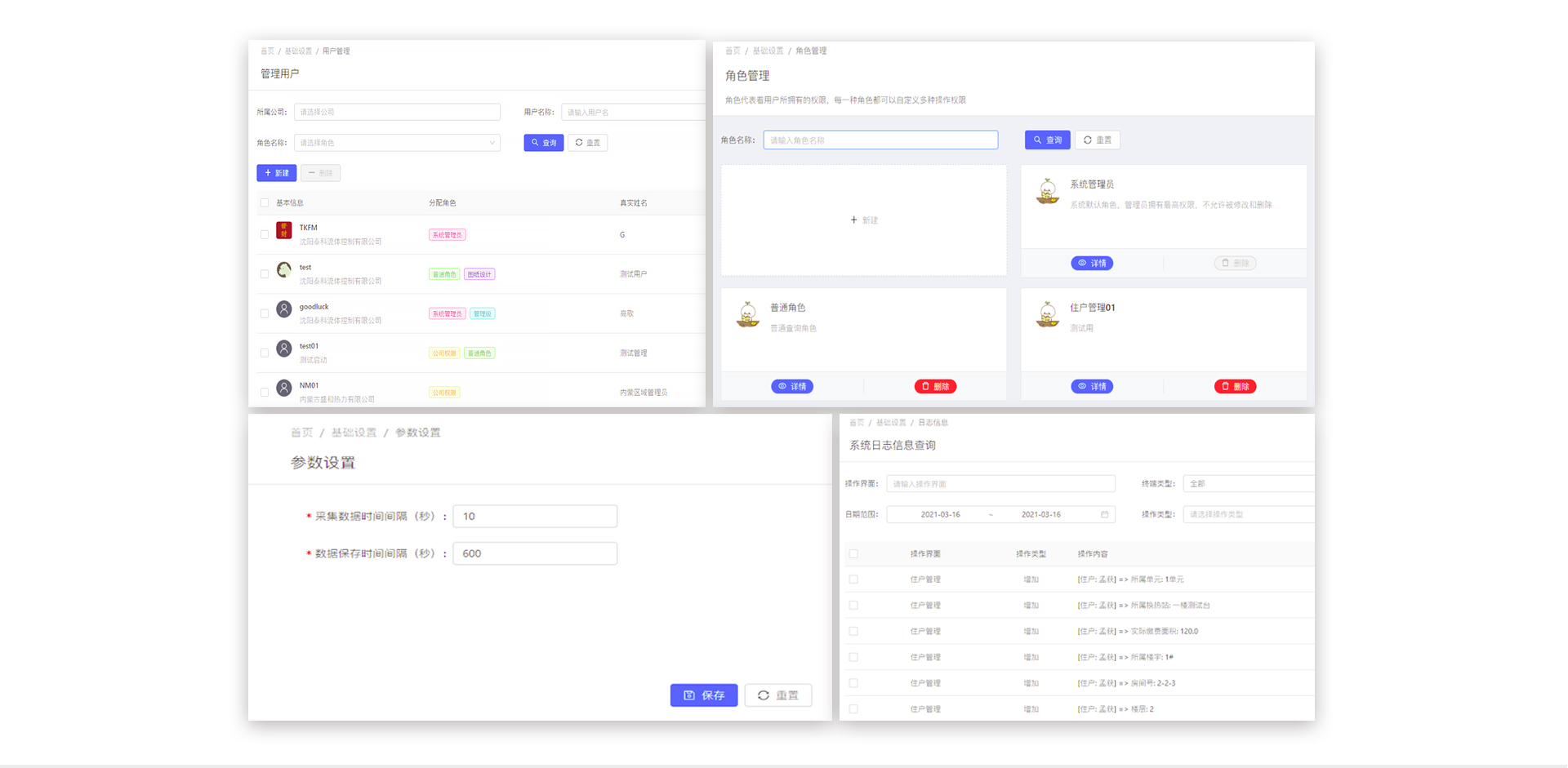Viewport: 1568px width, 768px height.
Task: Open the 角色名称 role dropdown in user management
Action: click(397, 143)
